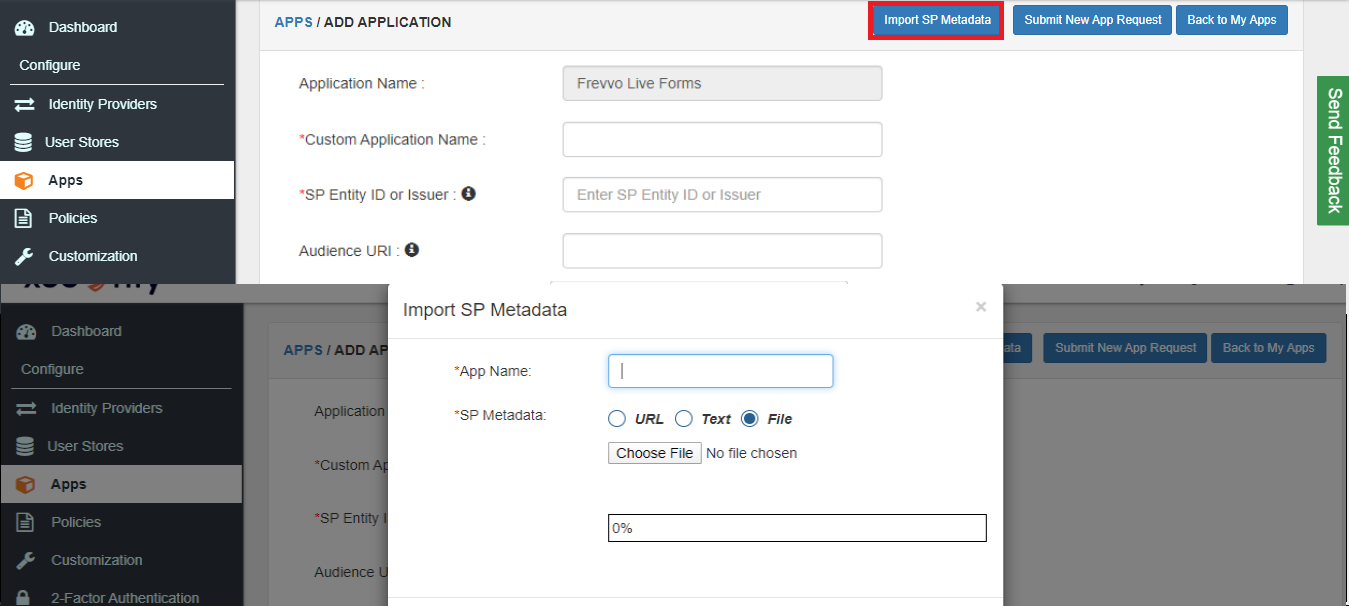Click the orange Apps cube icon in top sidebar
Image resolution: width=1349 pixels, height=606 pixels.
point(24,181)
